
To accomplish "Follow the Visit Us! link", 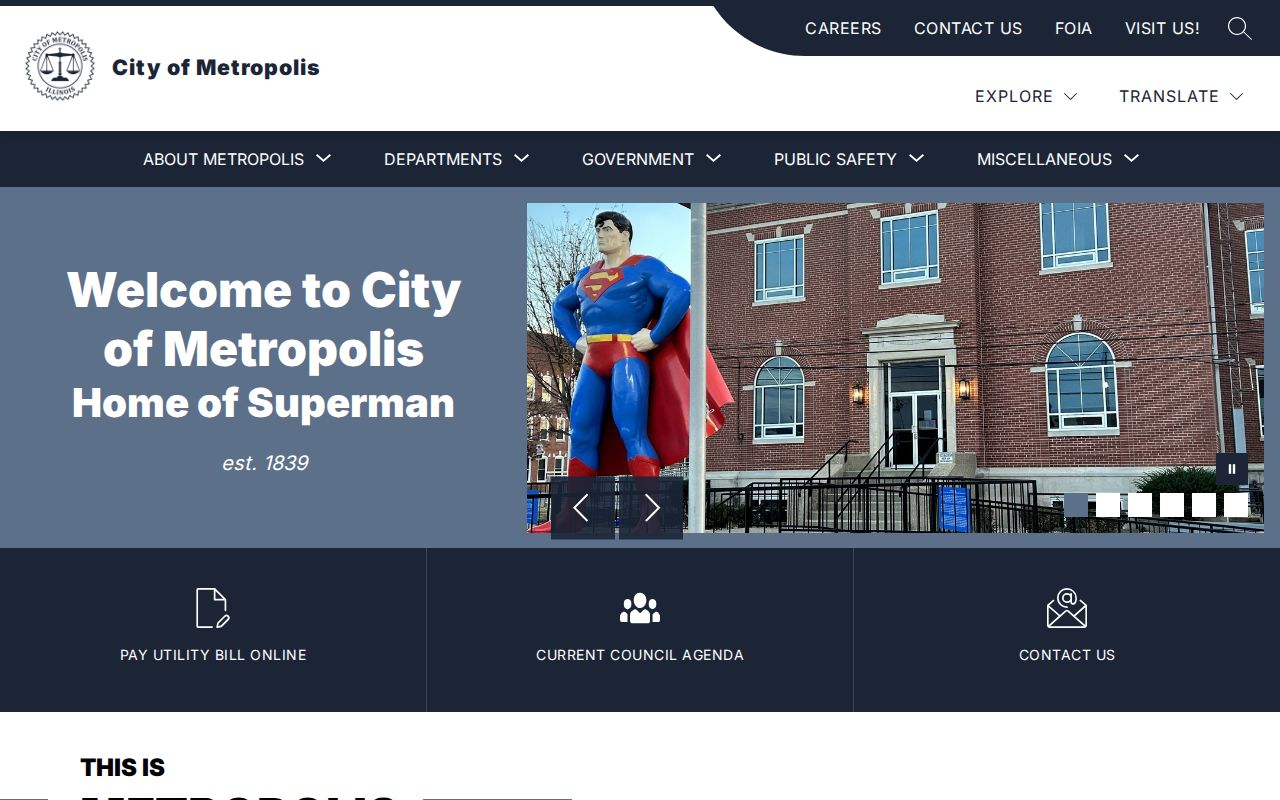I will [x=1162, y=28].
